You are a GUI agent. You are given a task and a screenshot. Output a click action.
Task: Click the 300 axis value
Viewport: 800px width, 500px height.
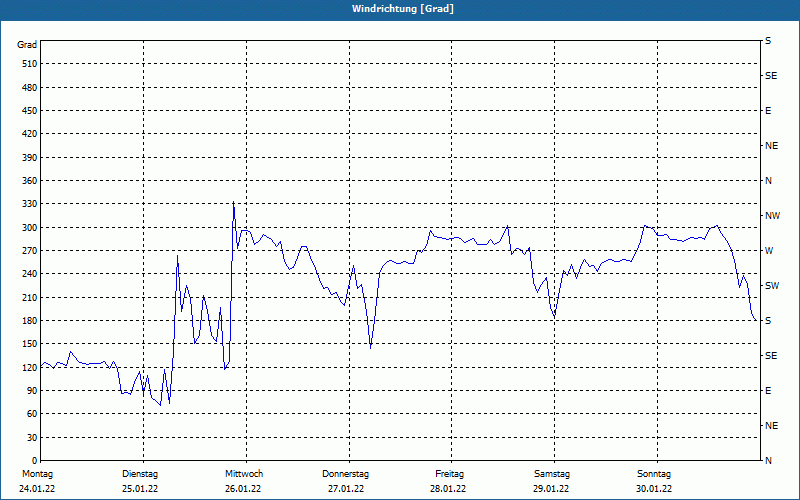point(30,228)
